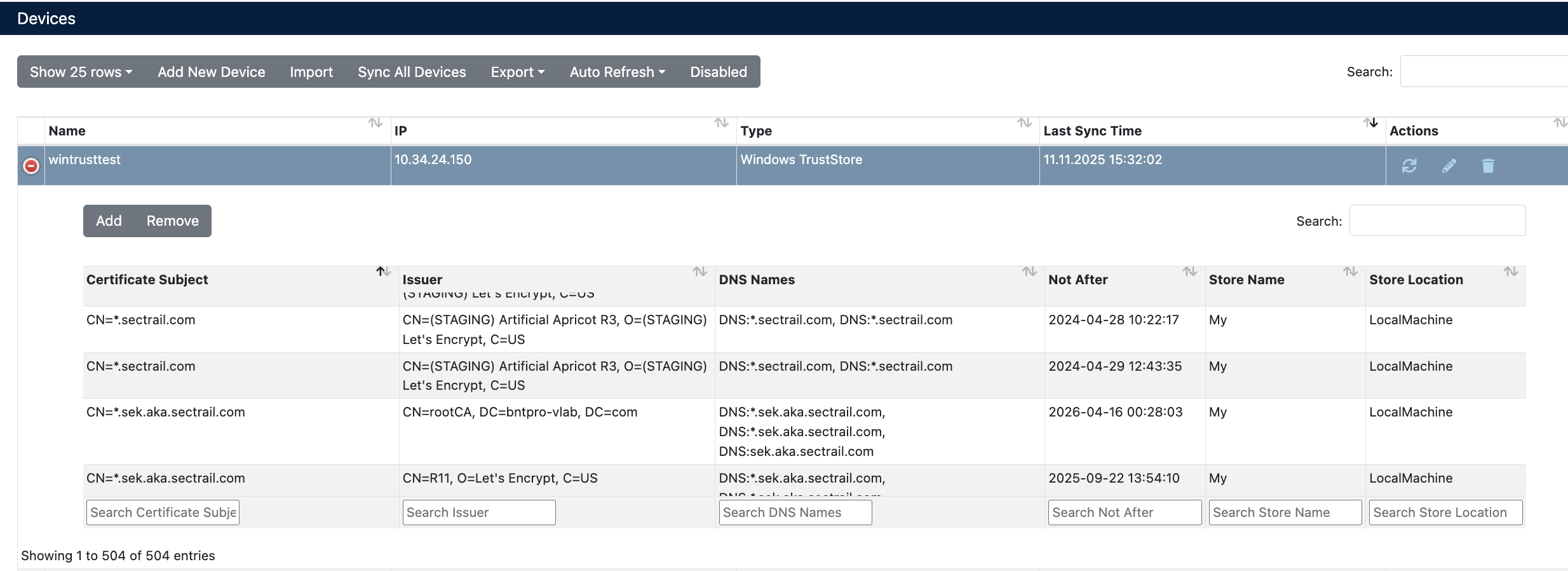Sort certificates by Store Name column
The width and height of the screenshot is (1568, 571).
(x=1349, y=272)
